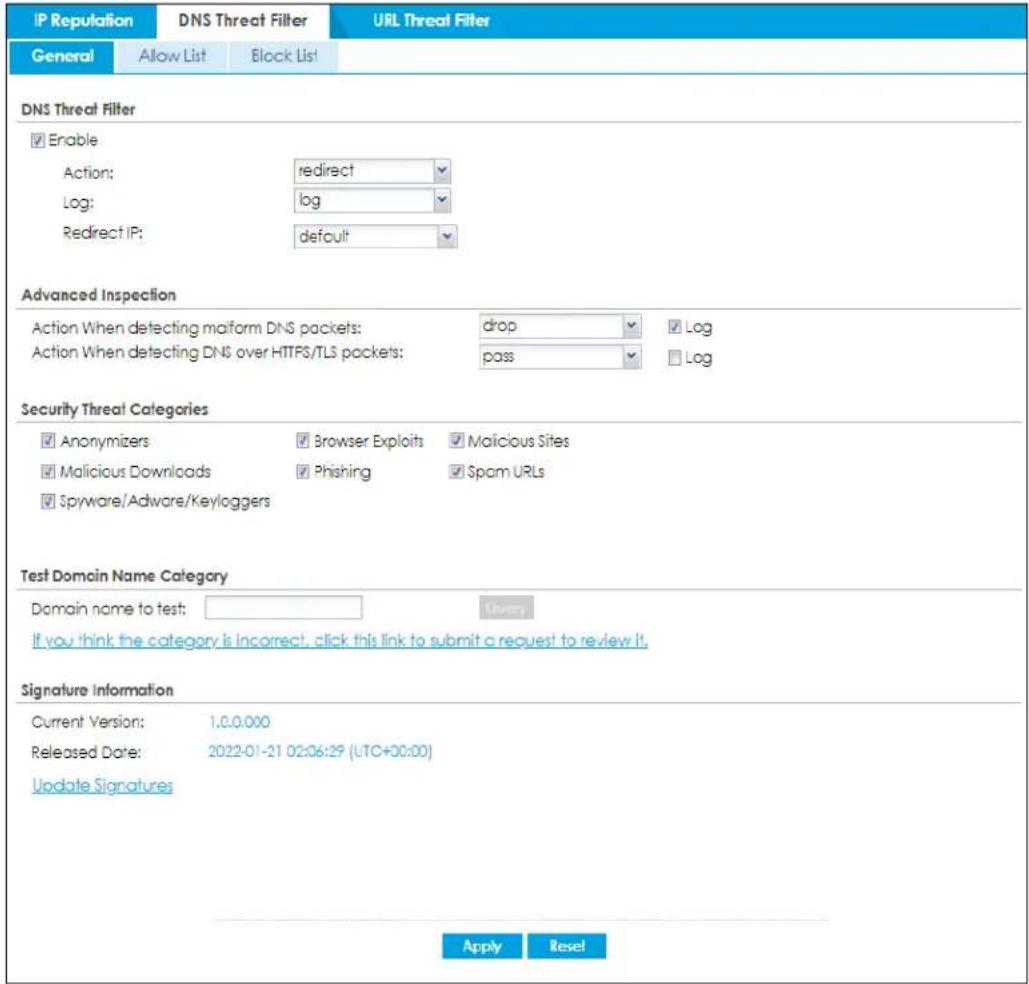The height and width of the screenshot is (984, 1029).
Task: Uncheck the Anonymizers category
Action: (x=48, y=440)
